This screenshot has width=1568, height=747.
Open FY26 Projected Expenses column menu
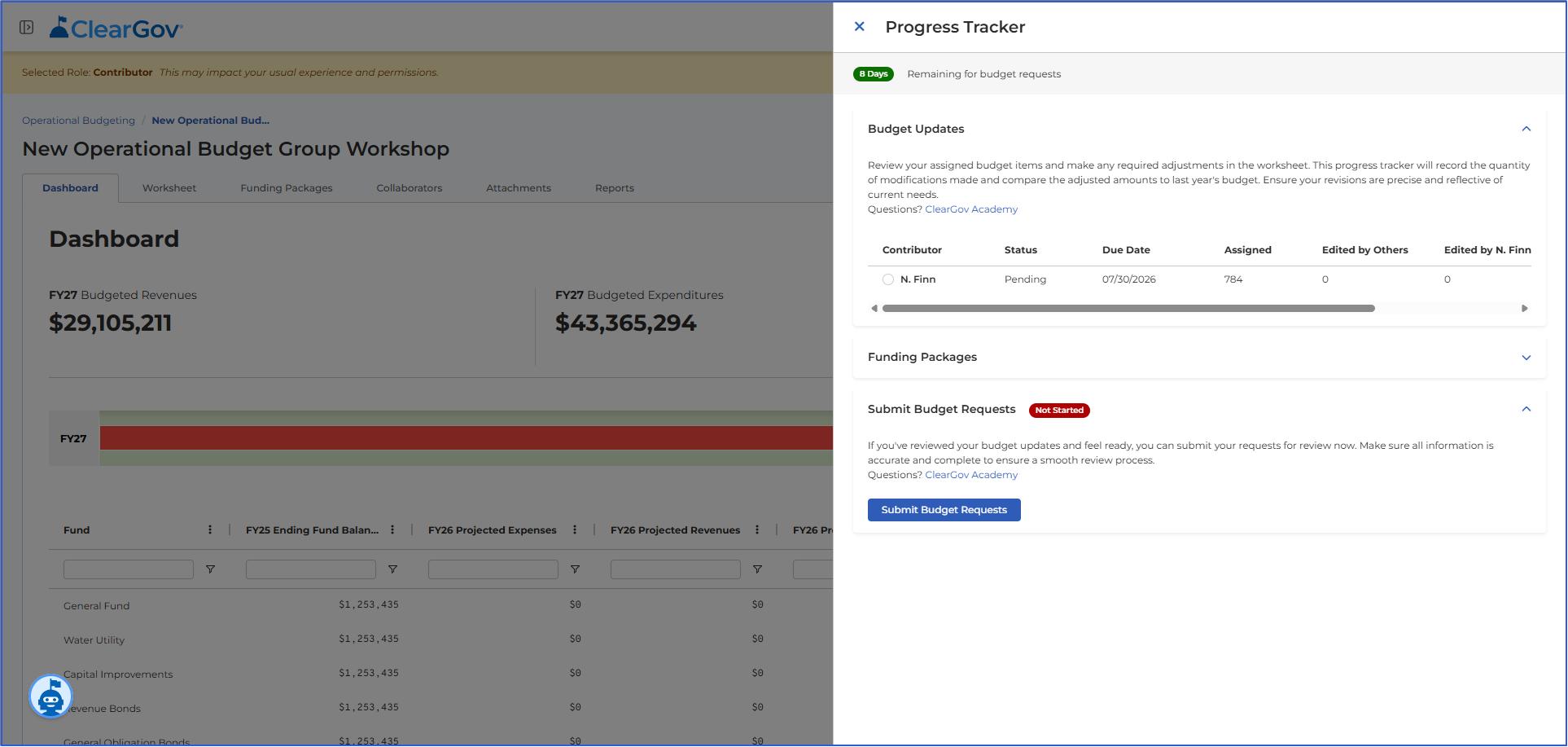click(x=575, y=529)
